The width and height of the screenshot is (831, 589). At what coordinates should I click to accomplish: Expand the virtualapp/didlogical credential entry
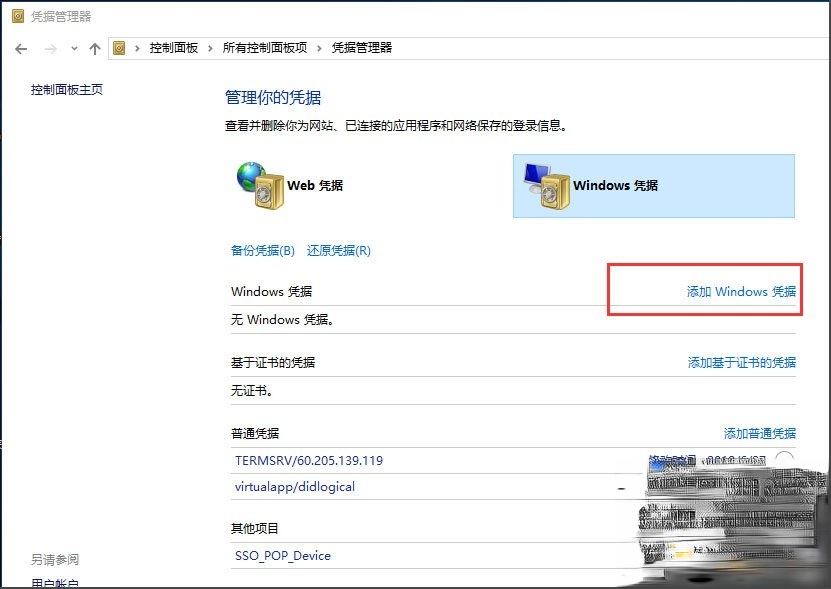[x=297, y=487]
